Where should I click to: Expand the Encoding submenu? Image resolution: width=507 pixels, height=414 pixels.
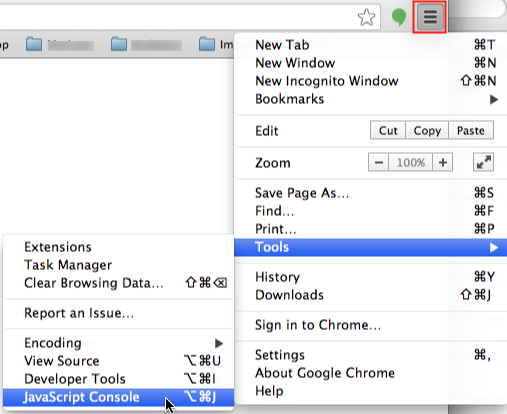pyautogui.click(x=118, y=343)
